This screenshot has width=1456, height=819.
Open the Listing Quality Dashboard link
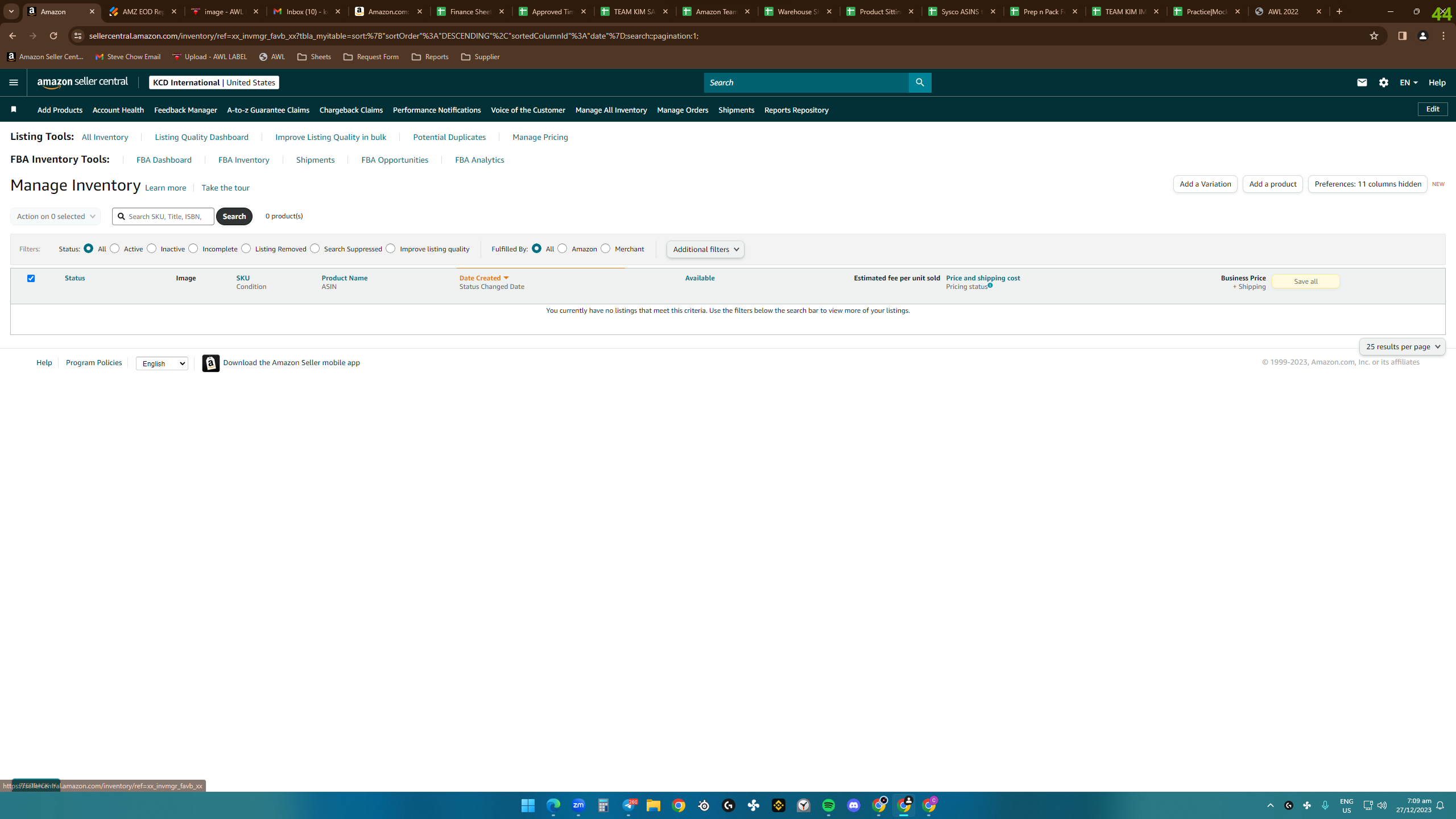pyautogui.click(x=201, y=137)
